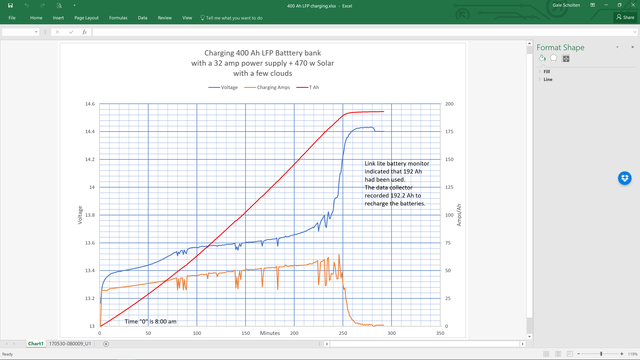
Task: Click sheet tab scroll left arrow
Action: 7,344
